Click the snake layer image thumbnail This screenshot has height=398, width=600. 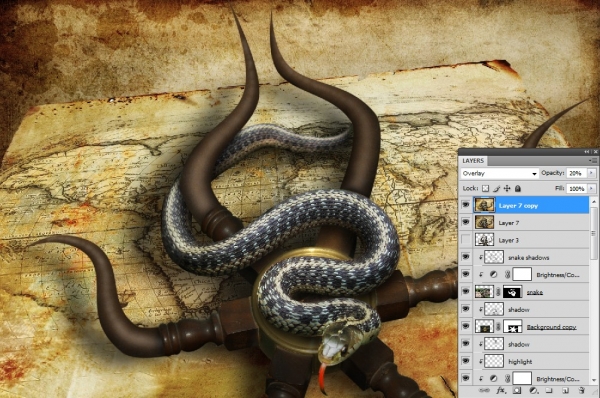484,292
